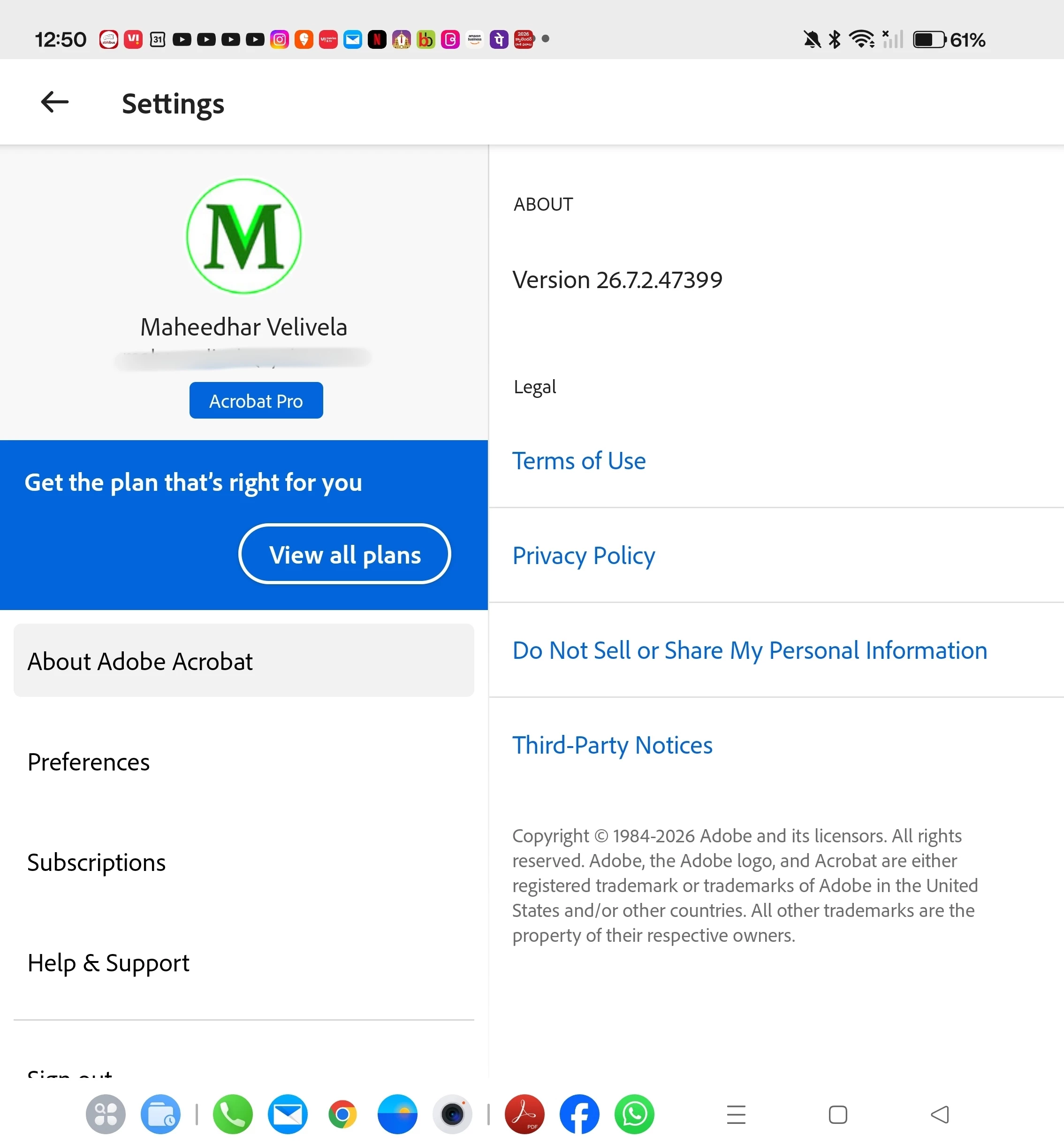Tap the Legal section label

click(535, 387)
